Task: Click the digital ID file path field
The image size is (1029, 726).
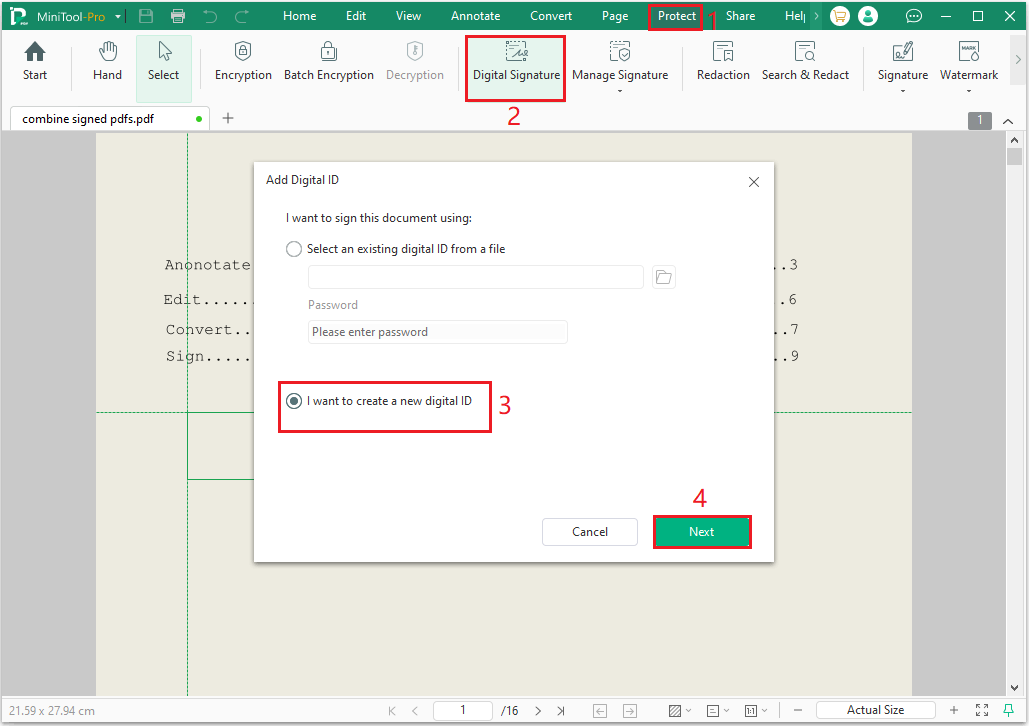Action: click(x=476, y=277)
